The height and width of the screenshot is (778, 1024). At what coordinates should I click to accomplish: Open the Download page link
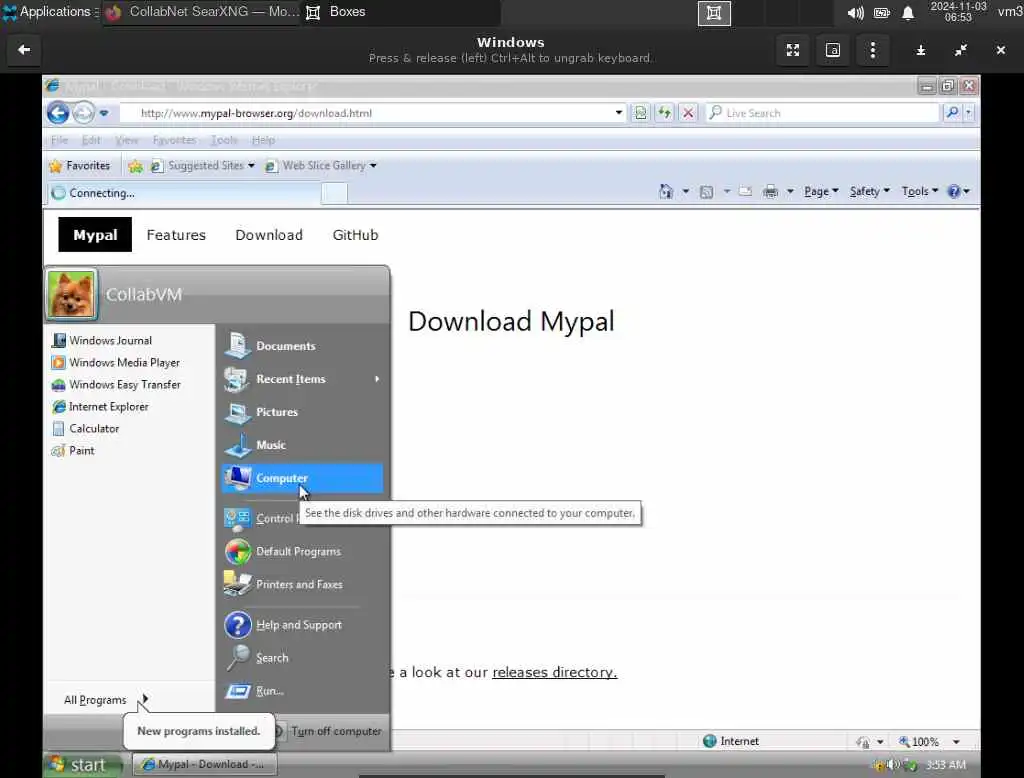[269, 235]
